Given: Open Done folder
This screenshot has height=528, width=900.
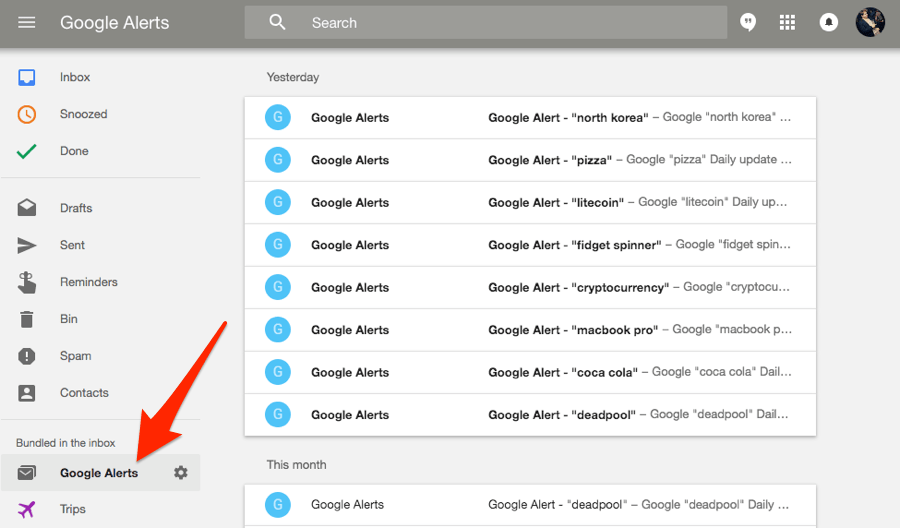Looking at the screenshot, I should [x=74, y=151].
